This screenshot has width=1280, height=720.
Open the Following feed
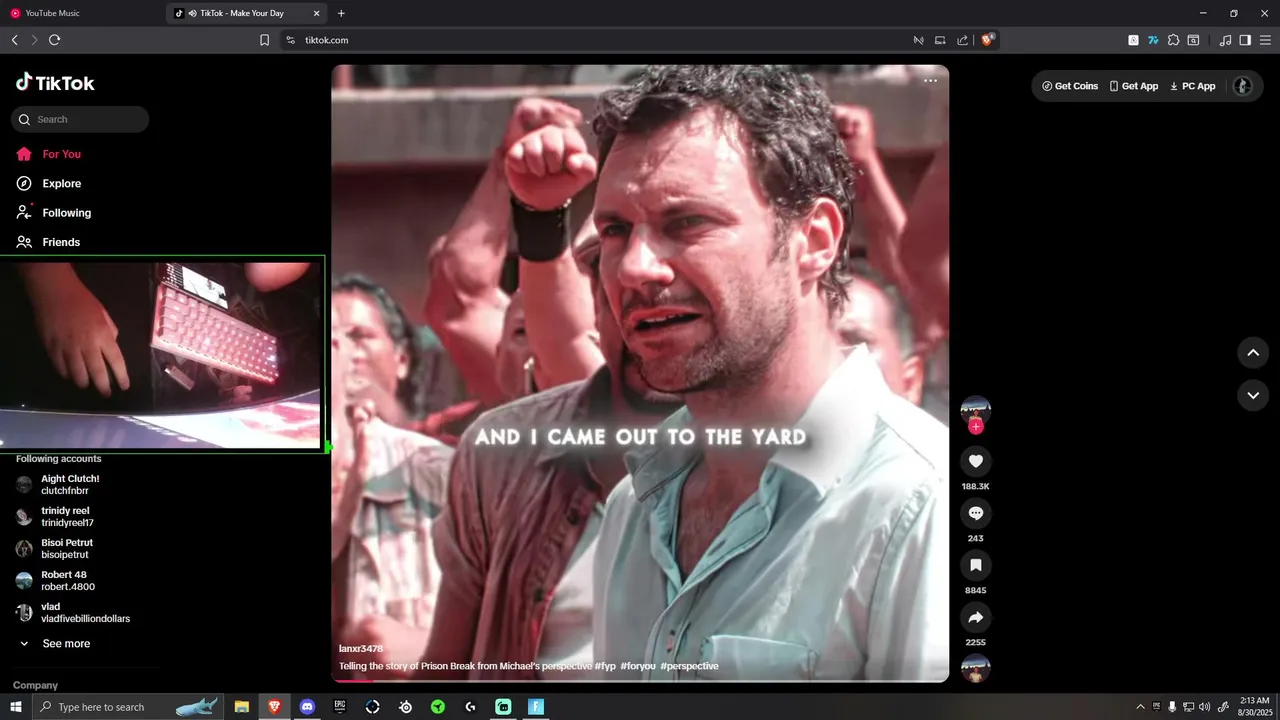[53, 212]
